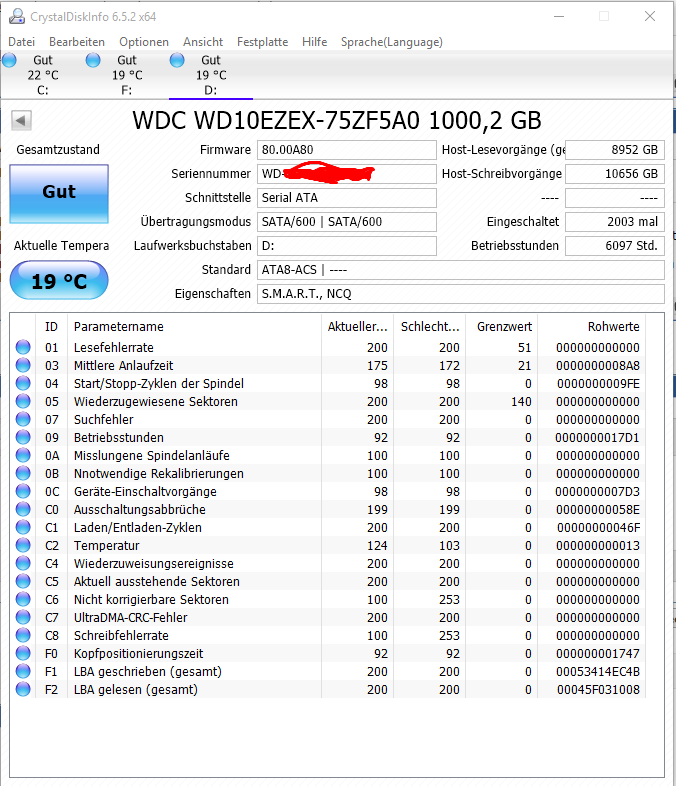The height and width of the screenshot is (786, 676).
Task: Click the blue orb beside Geräte-Einschaltvorgänge
Action: (23, 491)
